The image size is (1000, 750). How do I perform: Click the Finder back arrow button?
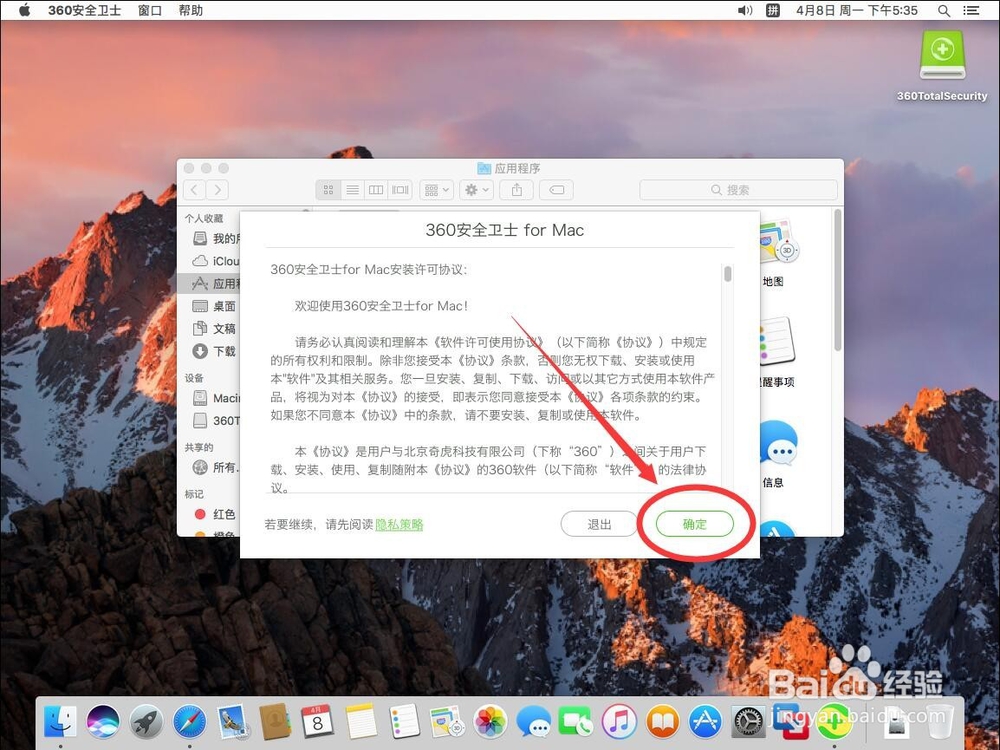tap(195, 189)
